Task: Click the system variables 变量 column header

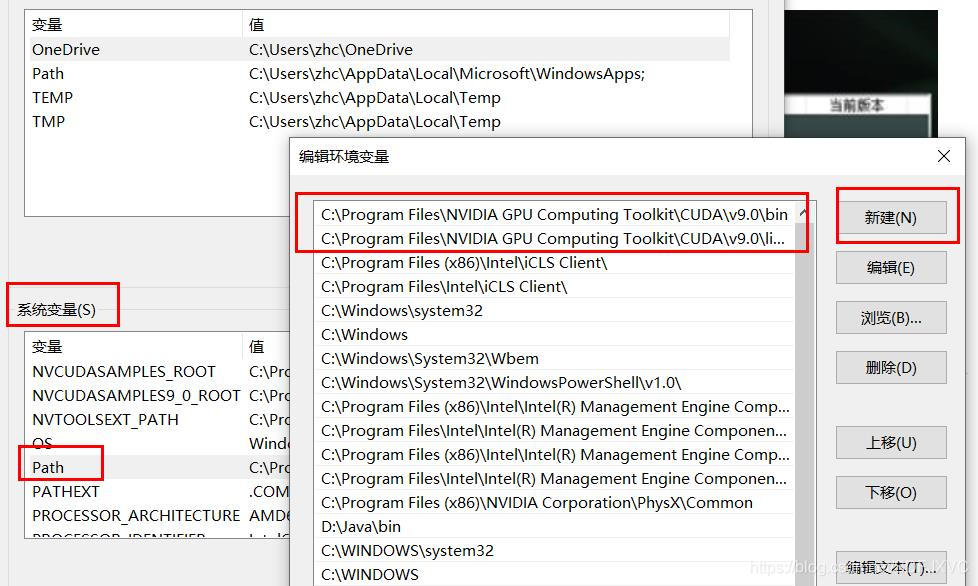Action: coord(135,346)
